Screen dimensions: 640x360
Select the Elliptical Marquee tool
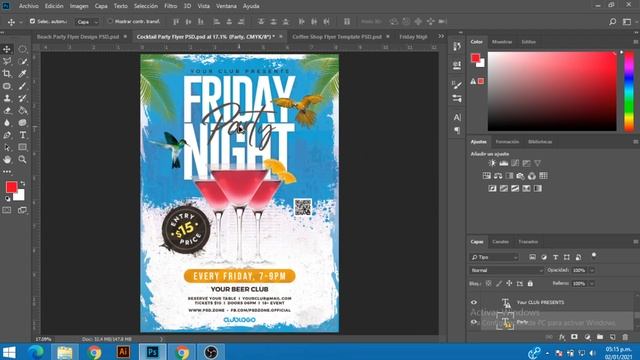point(22,49)
